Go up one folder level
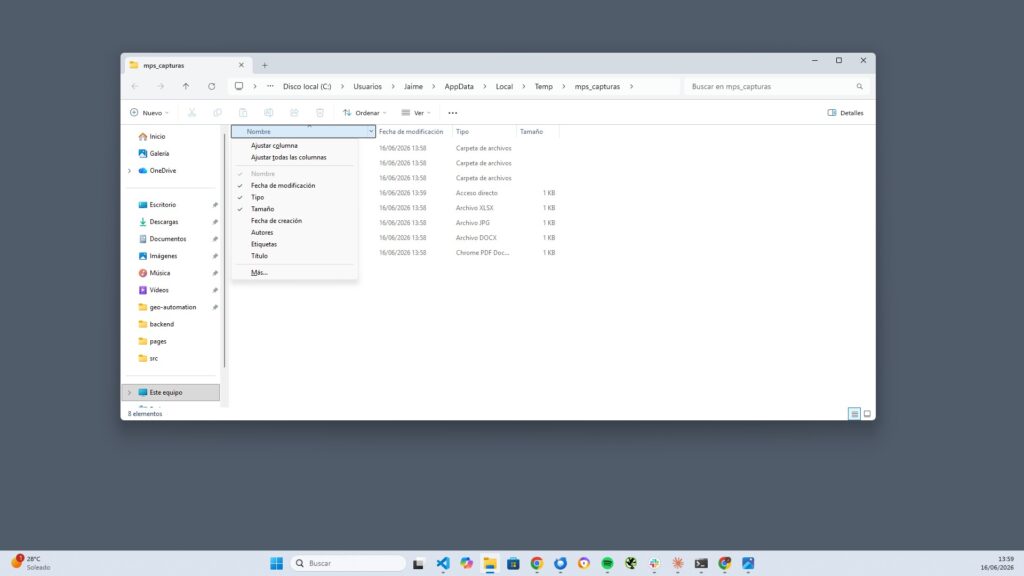 click(x=186, y=86)
